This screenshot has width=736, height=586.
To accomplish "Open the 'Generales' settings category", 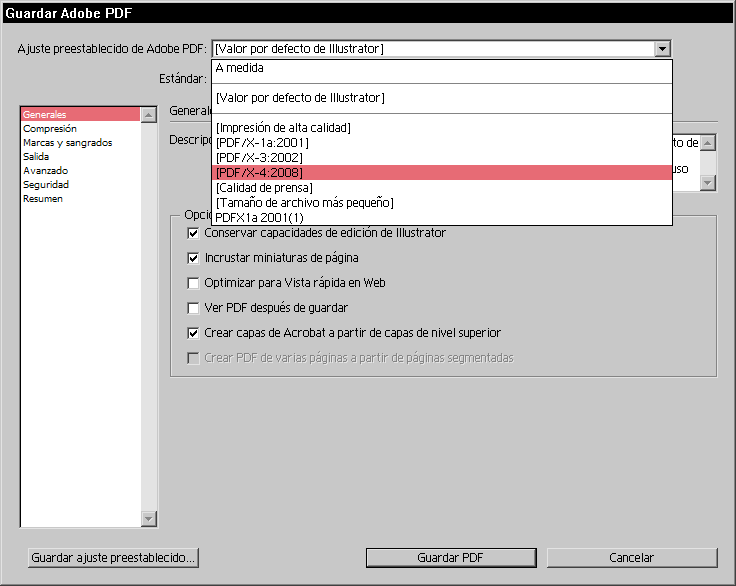I will (80, 114).
